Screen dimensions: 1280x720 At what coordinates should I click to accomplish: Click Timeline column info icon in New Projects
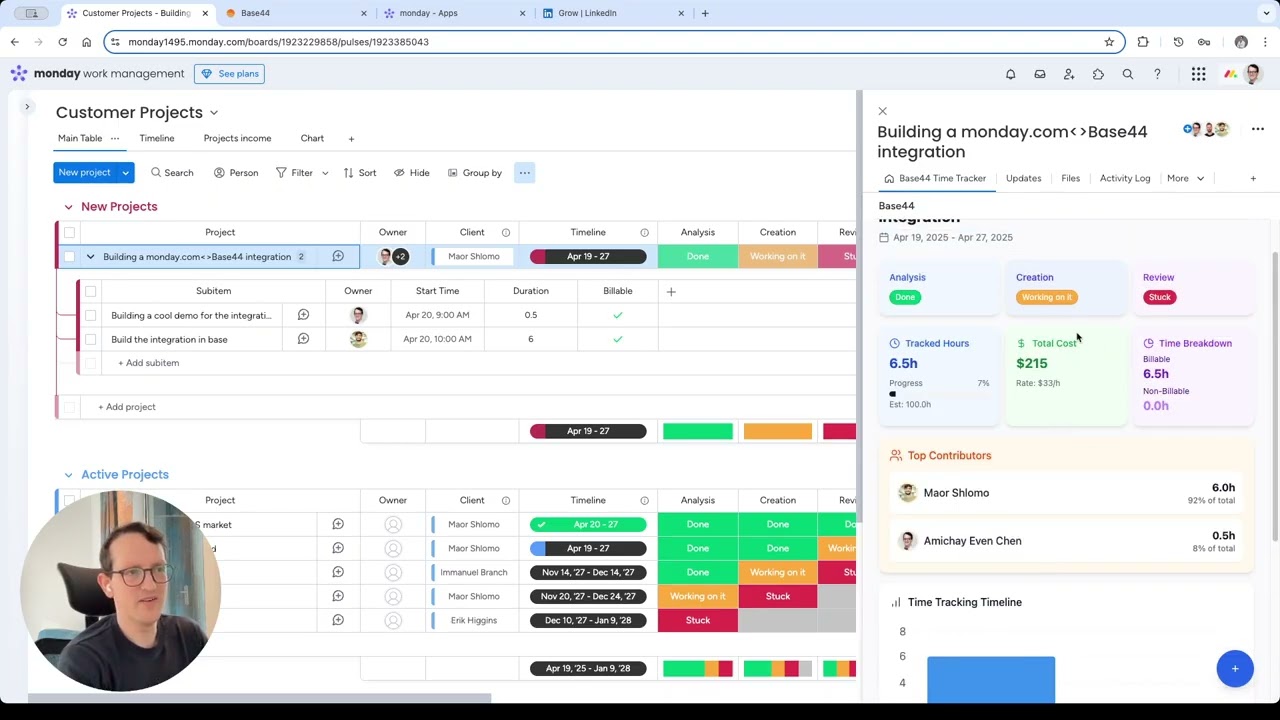pyautogui.click(x=644, y=233)
